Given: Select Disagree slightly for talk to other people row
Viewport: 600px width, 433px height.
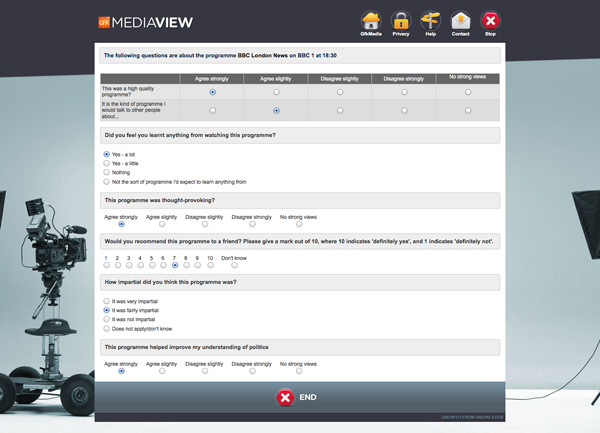Looking at the screenshot, I should [x=340, y=111].
